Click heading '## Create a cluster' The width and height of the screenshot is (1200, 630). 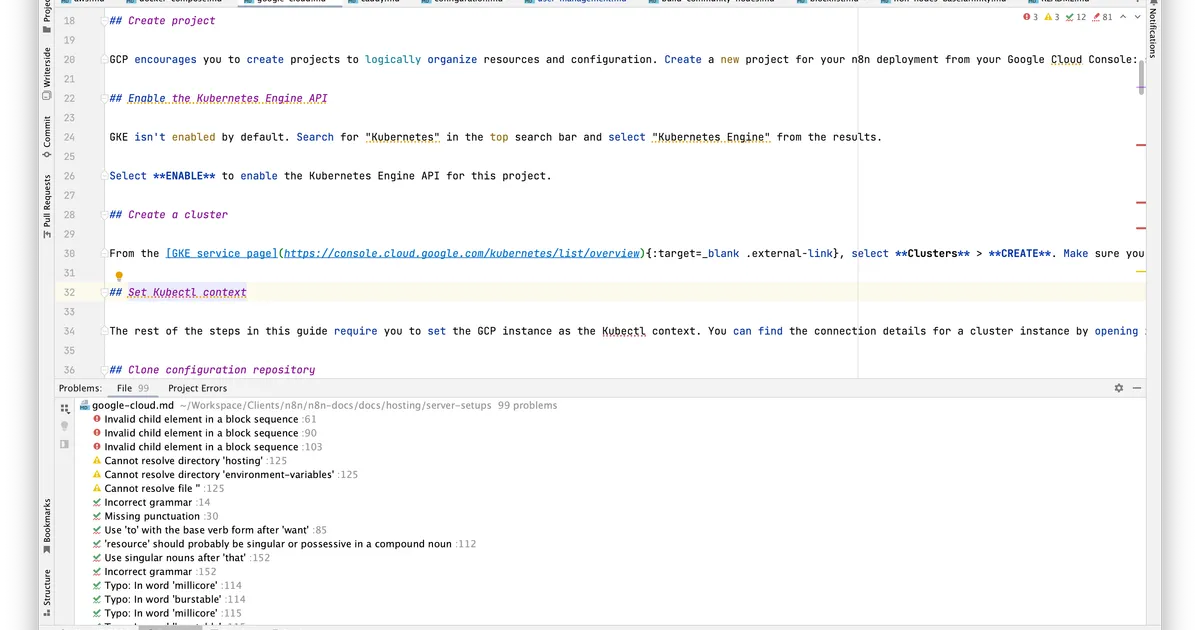coord(168,215)
